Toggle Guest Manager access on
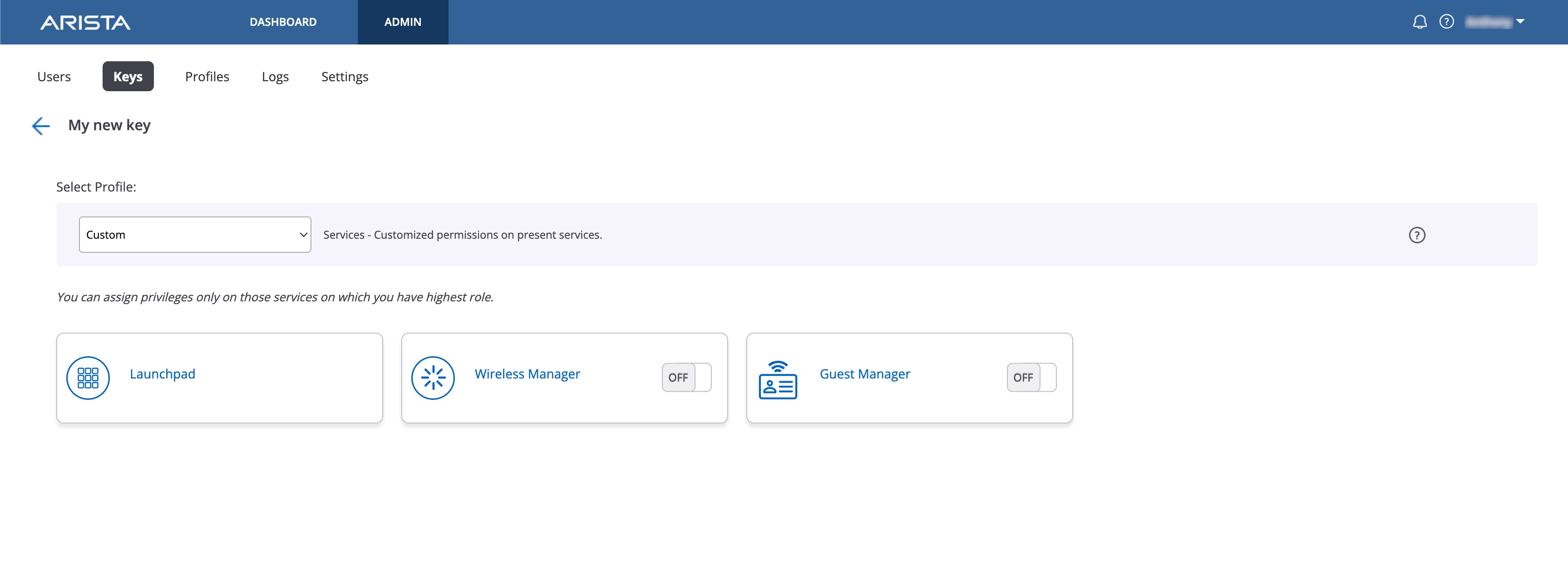Image resolution: width=1568 pixels, height=570 pixels. 1031,377
